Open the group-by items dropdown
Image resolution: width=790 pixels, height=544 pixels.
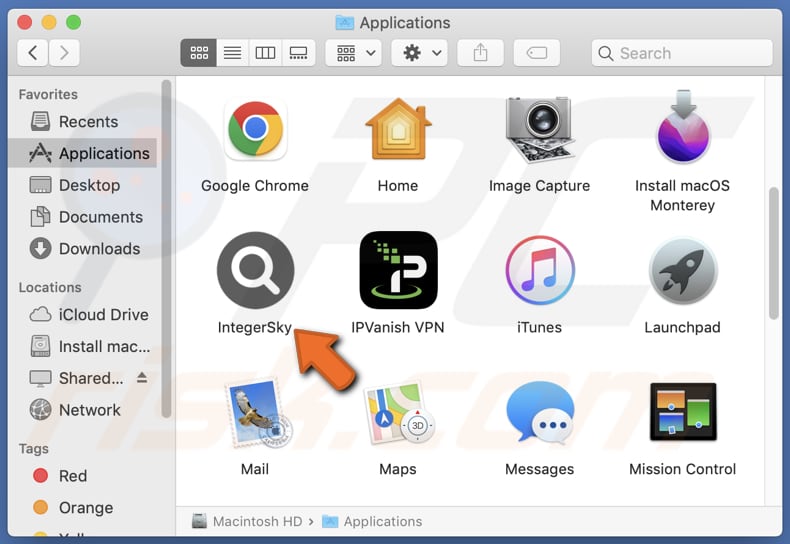(x=354, y=52)
